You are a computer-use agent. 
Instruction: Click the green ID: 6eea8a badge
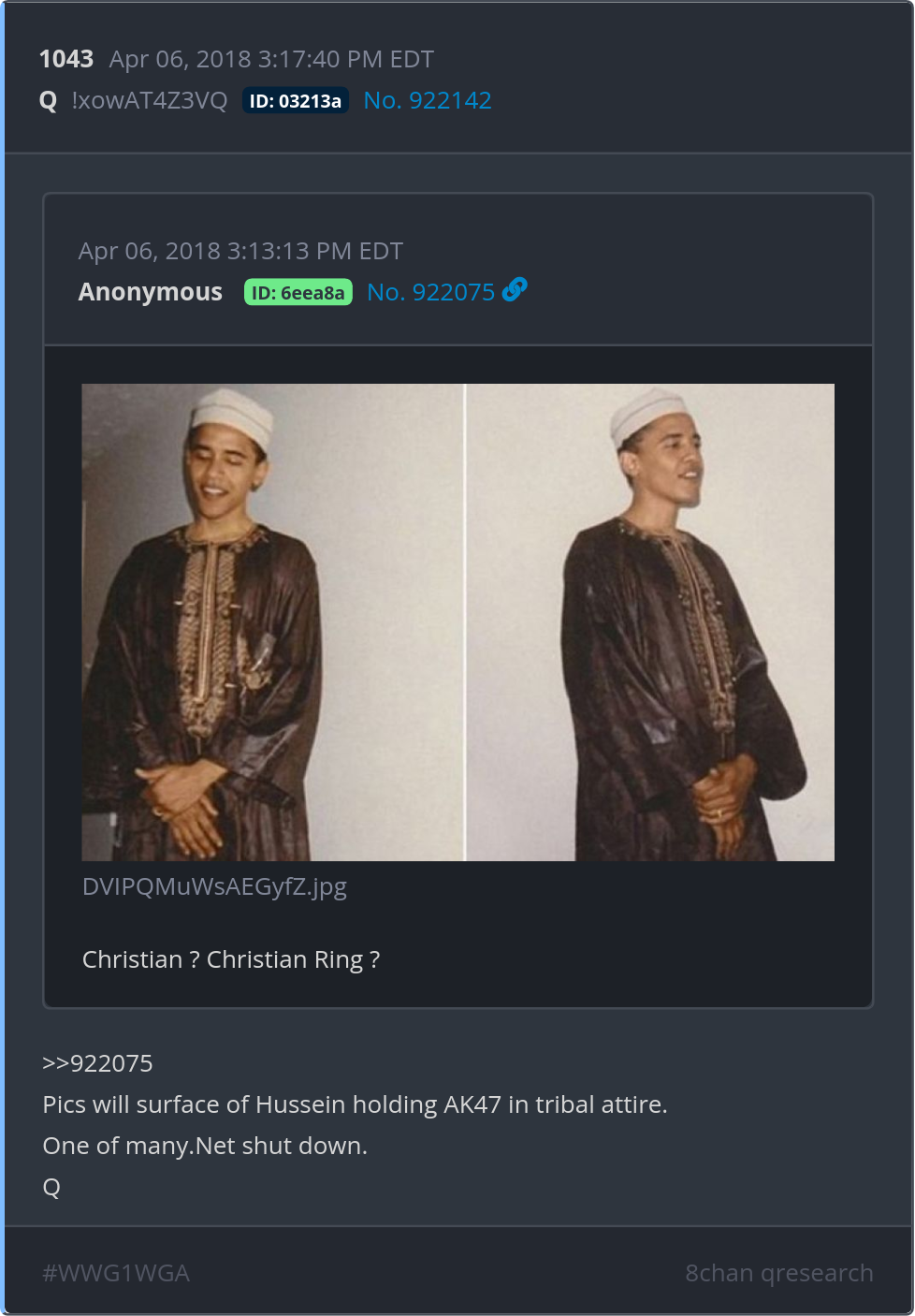tap(298, 293)
